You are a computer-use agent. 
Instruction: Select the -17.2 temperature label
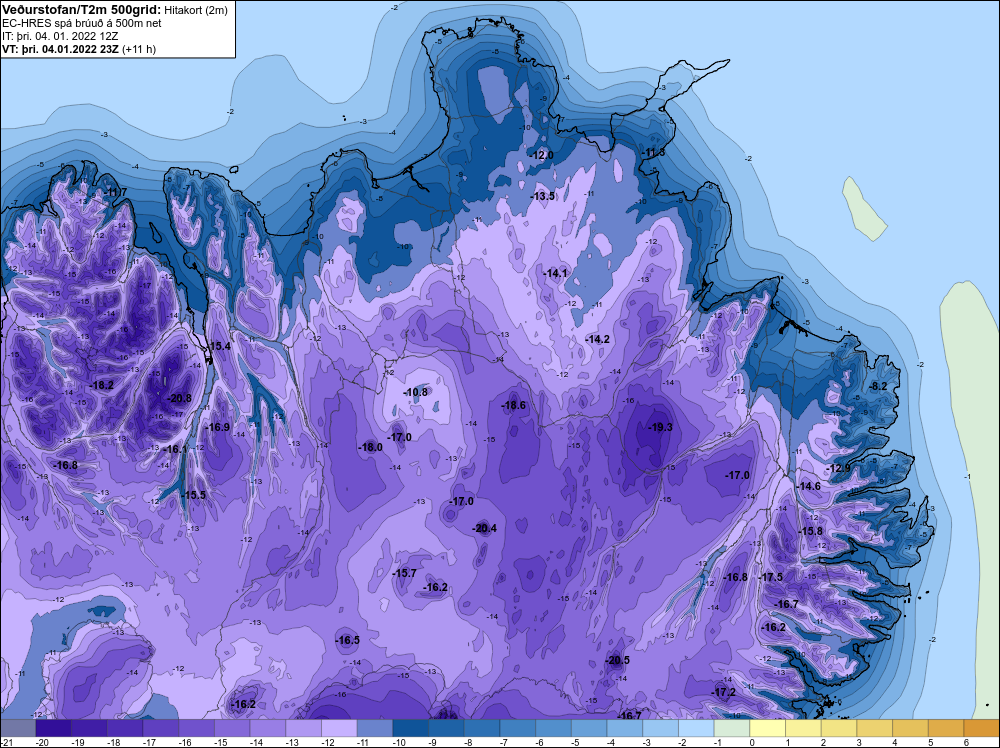[x=724, y=692]
